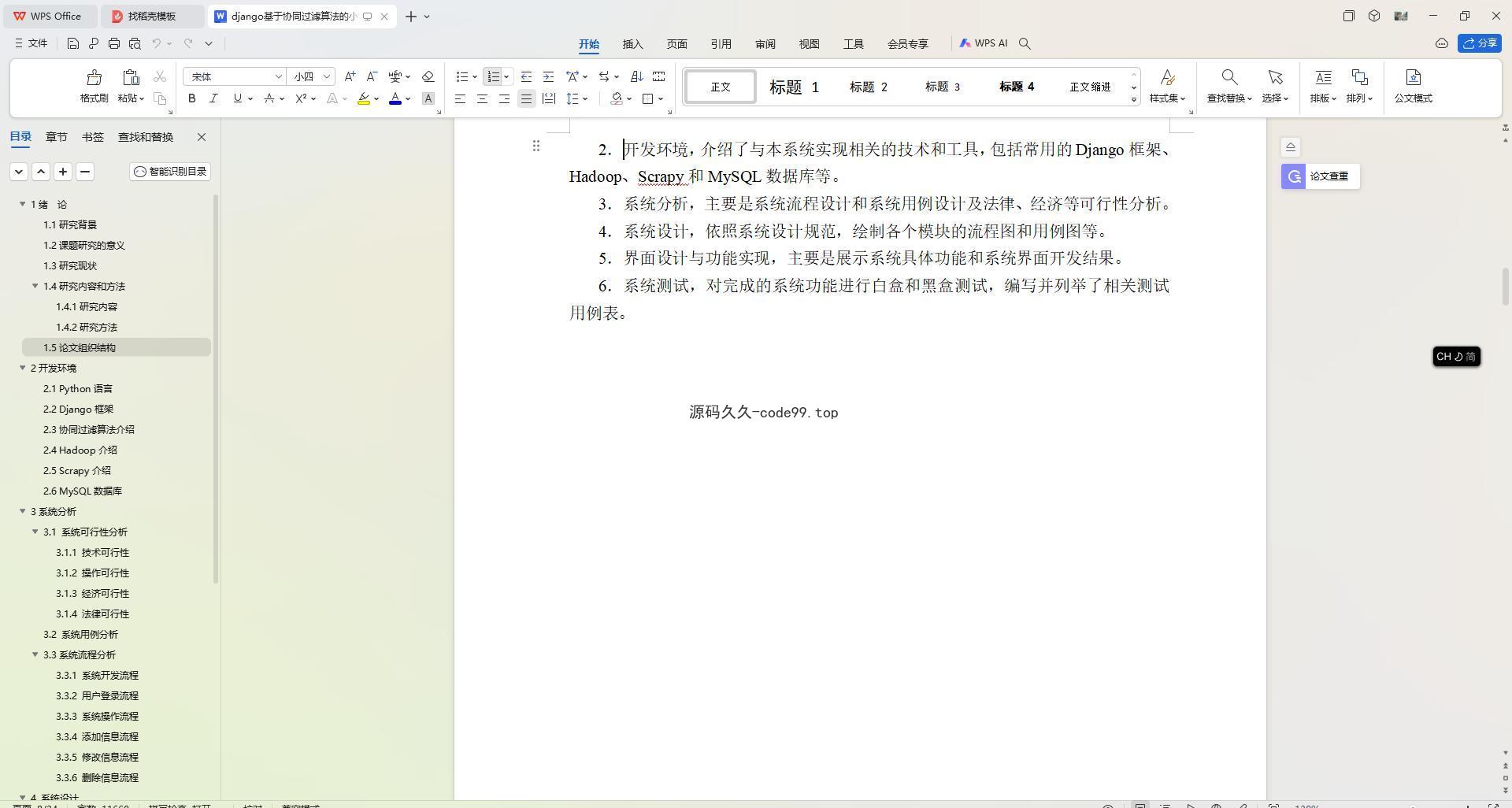Click the Select (选择) cursor icon
Screen dimensions: 1512x808
[1275, 77]
